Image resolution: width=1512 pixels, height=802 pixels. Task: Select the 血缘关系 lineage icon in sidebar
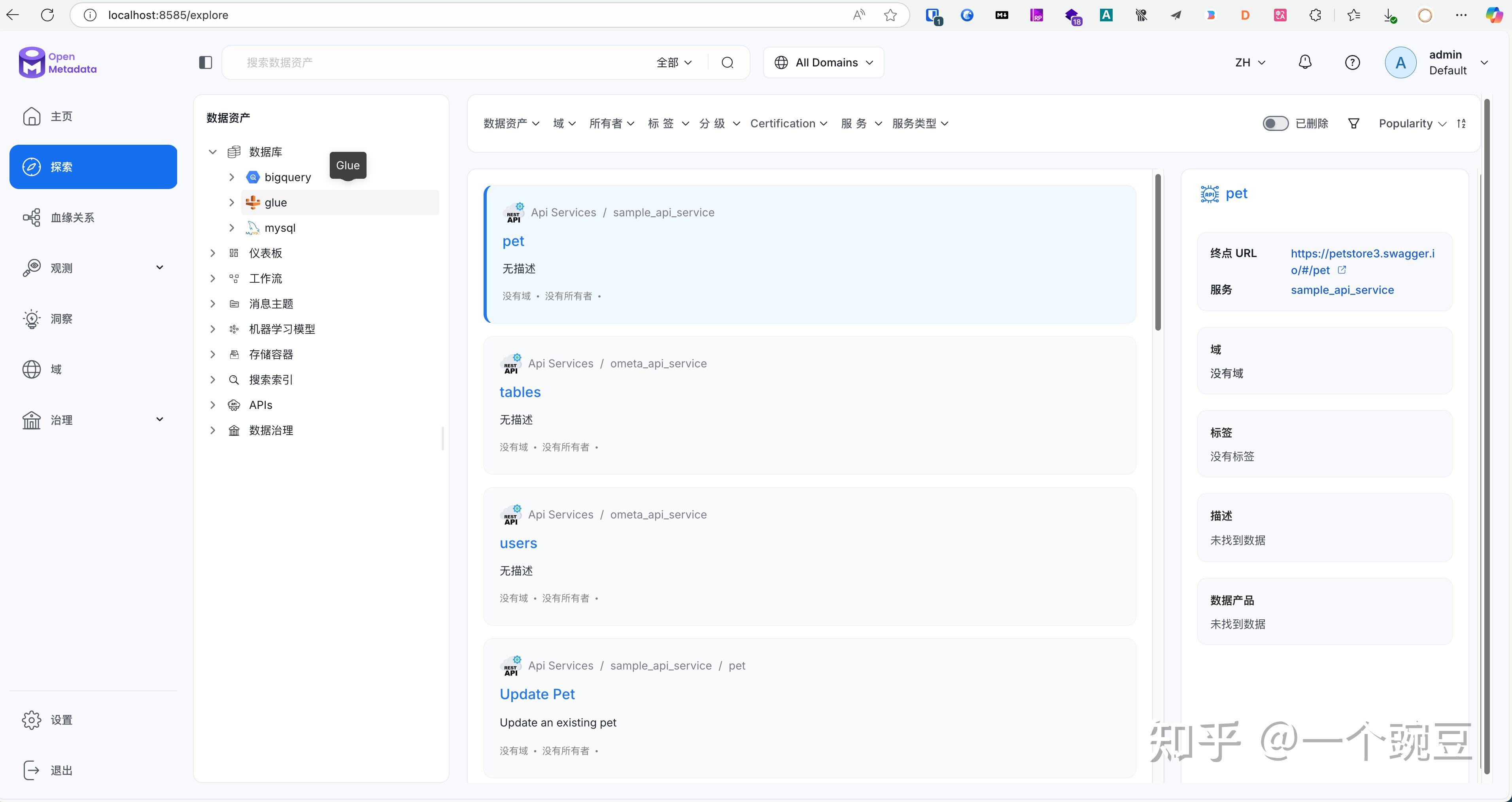click(x=32, y=217)
